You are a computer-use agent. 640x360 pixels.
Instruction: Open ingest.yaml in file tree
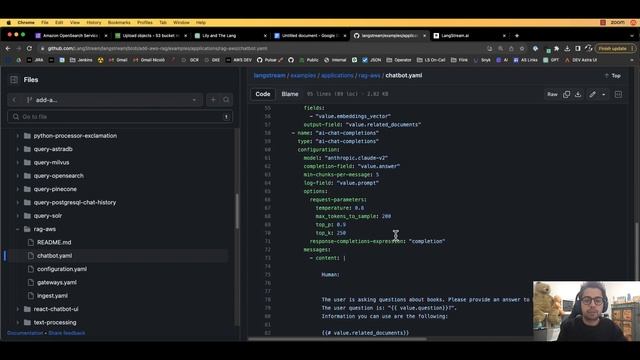click(x=52, y=296)
